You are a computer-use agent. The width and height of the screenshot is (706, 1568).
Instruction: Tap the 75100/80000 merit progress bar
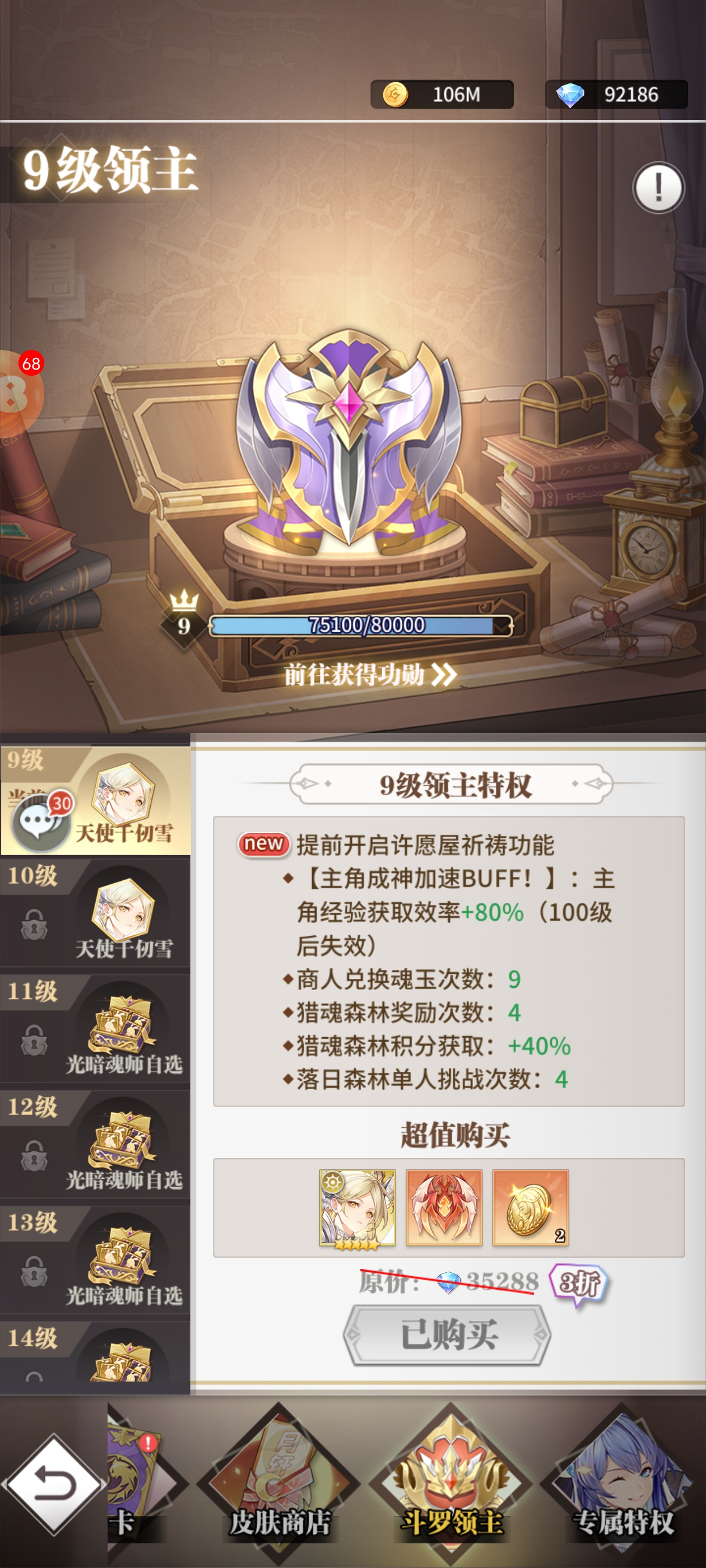pos(361,625)
